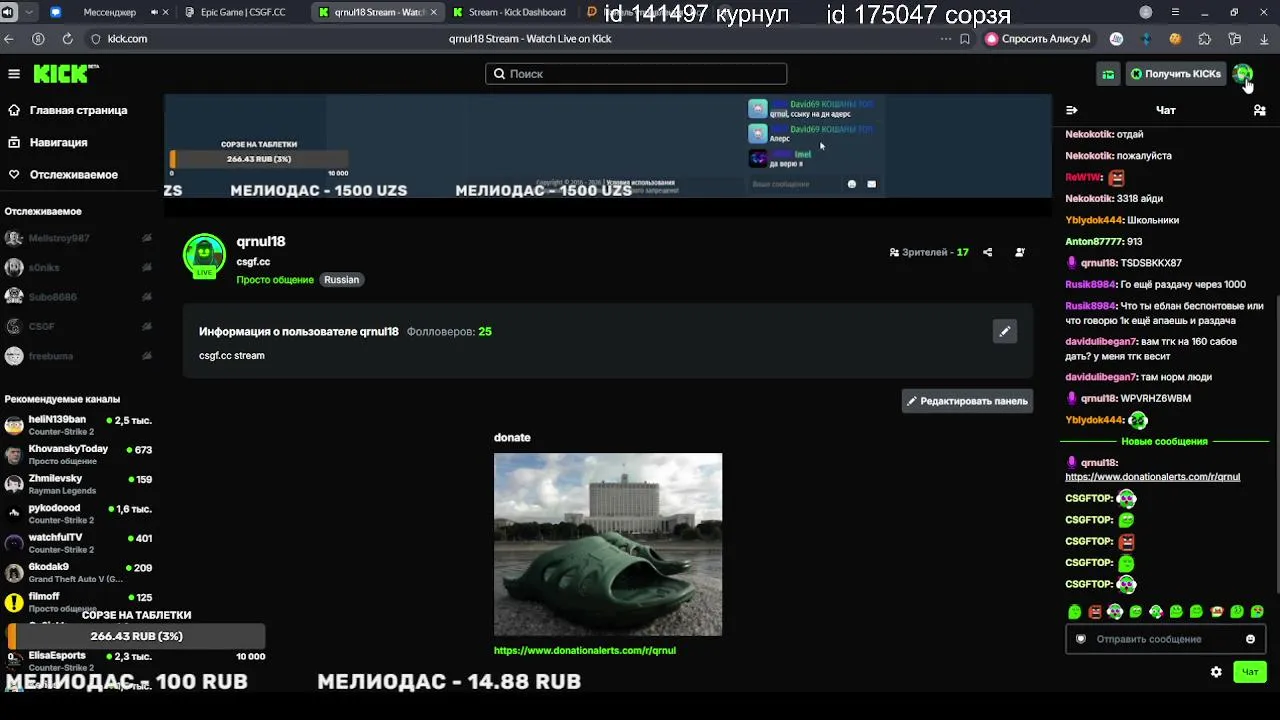
Task: Click the last quick emote below chat
Action: pos(1257,611)
